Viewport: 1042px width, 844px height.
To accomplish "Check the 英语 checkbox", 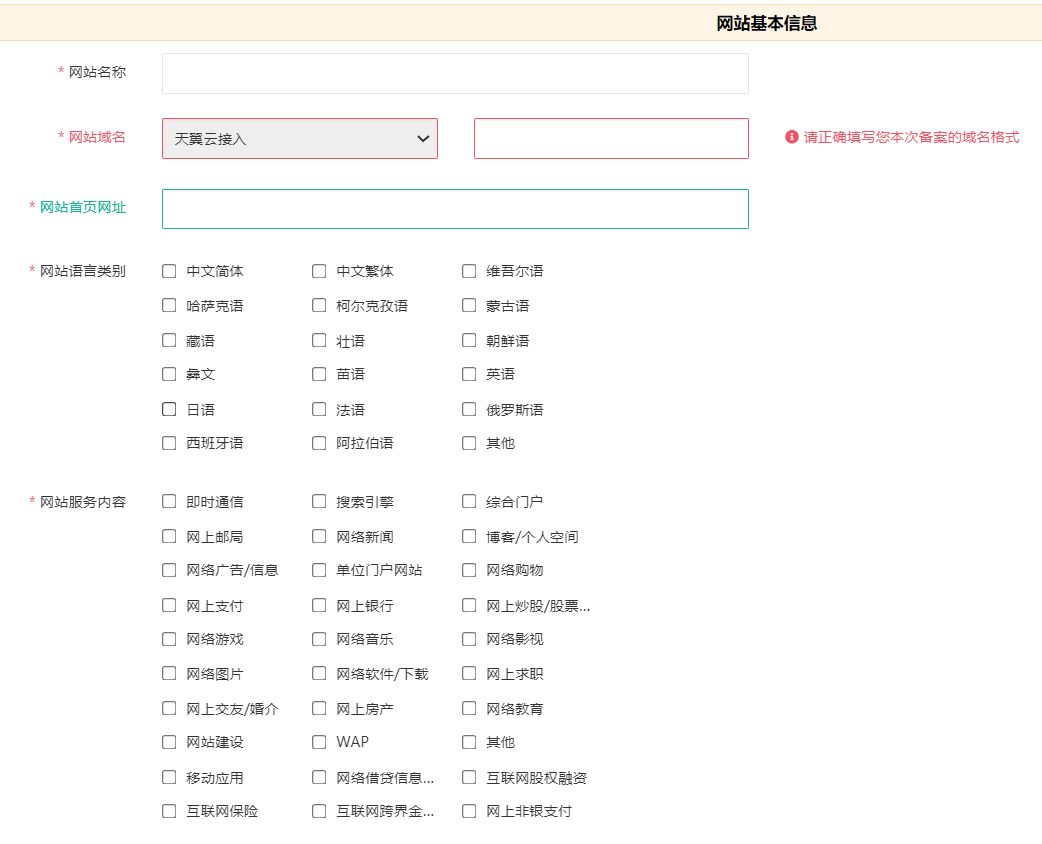I will pos(469,374).
